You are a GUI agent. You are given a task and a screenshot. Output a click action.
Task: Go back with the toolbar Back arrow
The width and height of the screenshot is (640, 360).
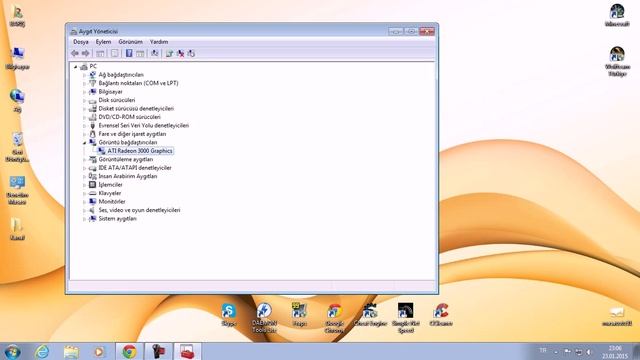pos(75,53)
